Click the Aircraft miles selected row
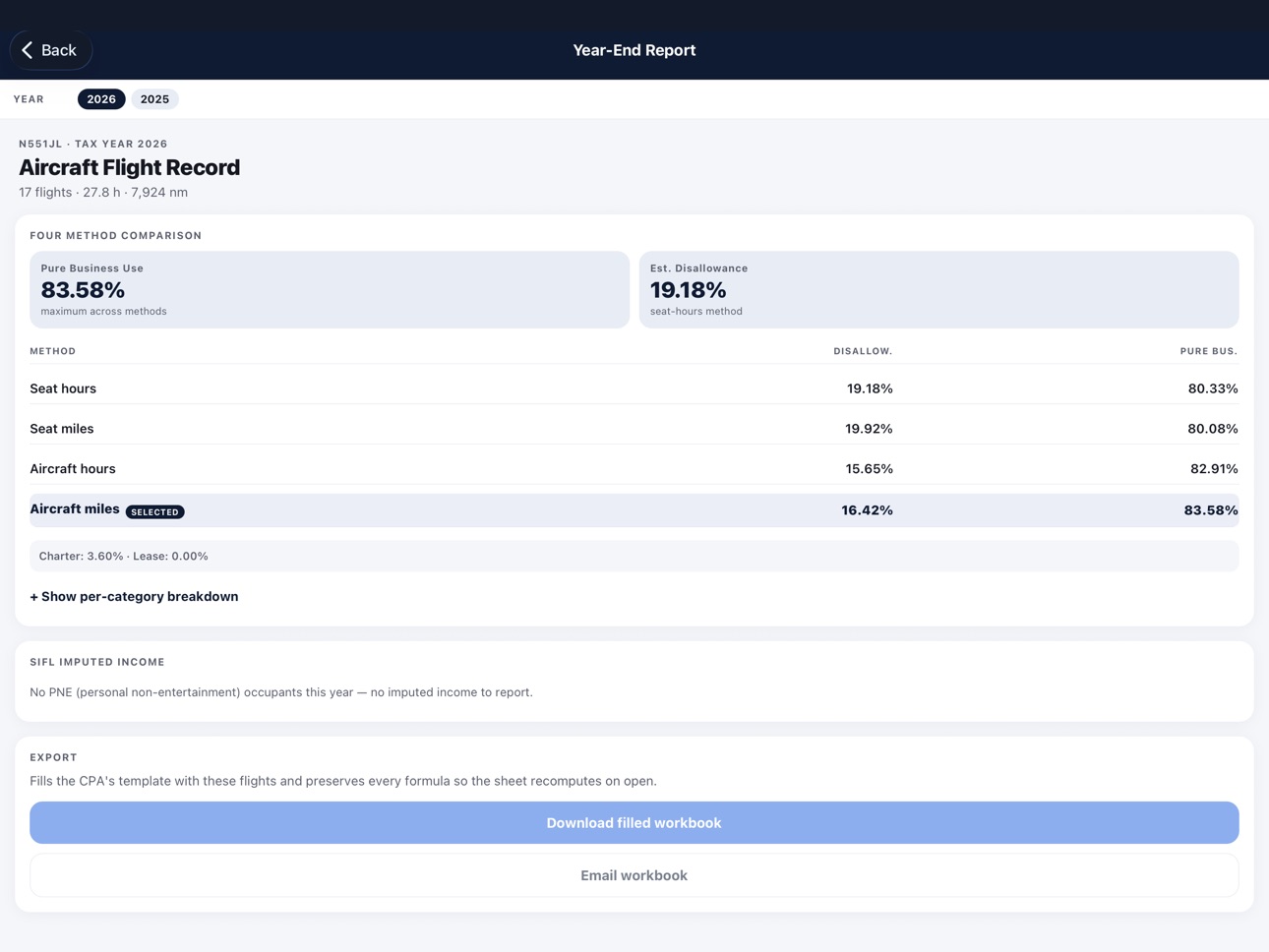Viewport: 1269px width, 952px height. click(634, 510)
